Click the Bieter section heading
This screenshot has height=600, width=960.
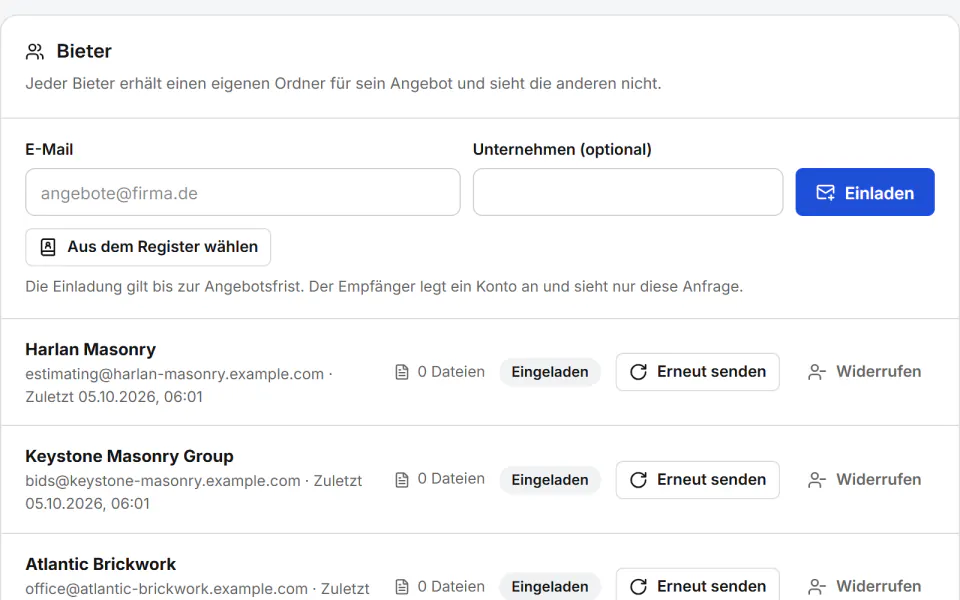tap(84, 51)
